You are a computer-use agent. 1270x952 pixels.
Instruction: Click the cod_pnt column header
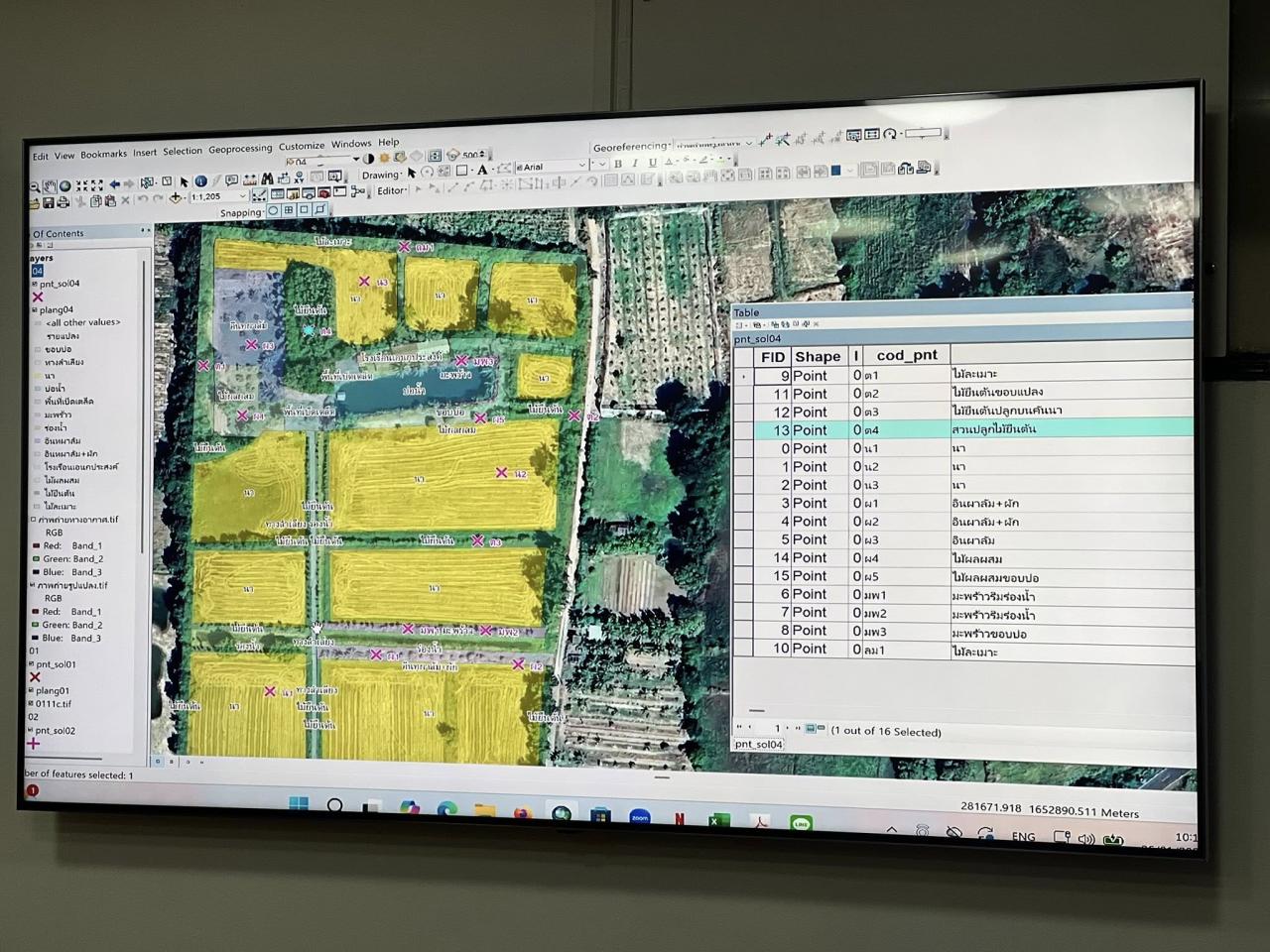(907, 355)
